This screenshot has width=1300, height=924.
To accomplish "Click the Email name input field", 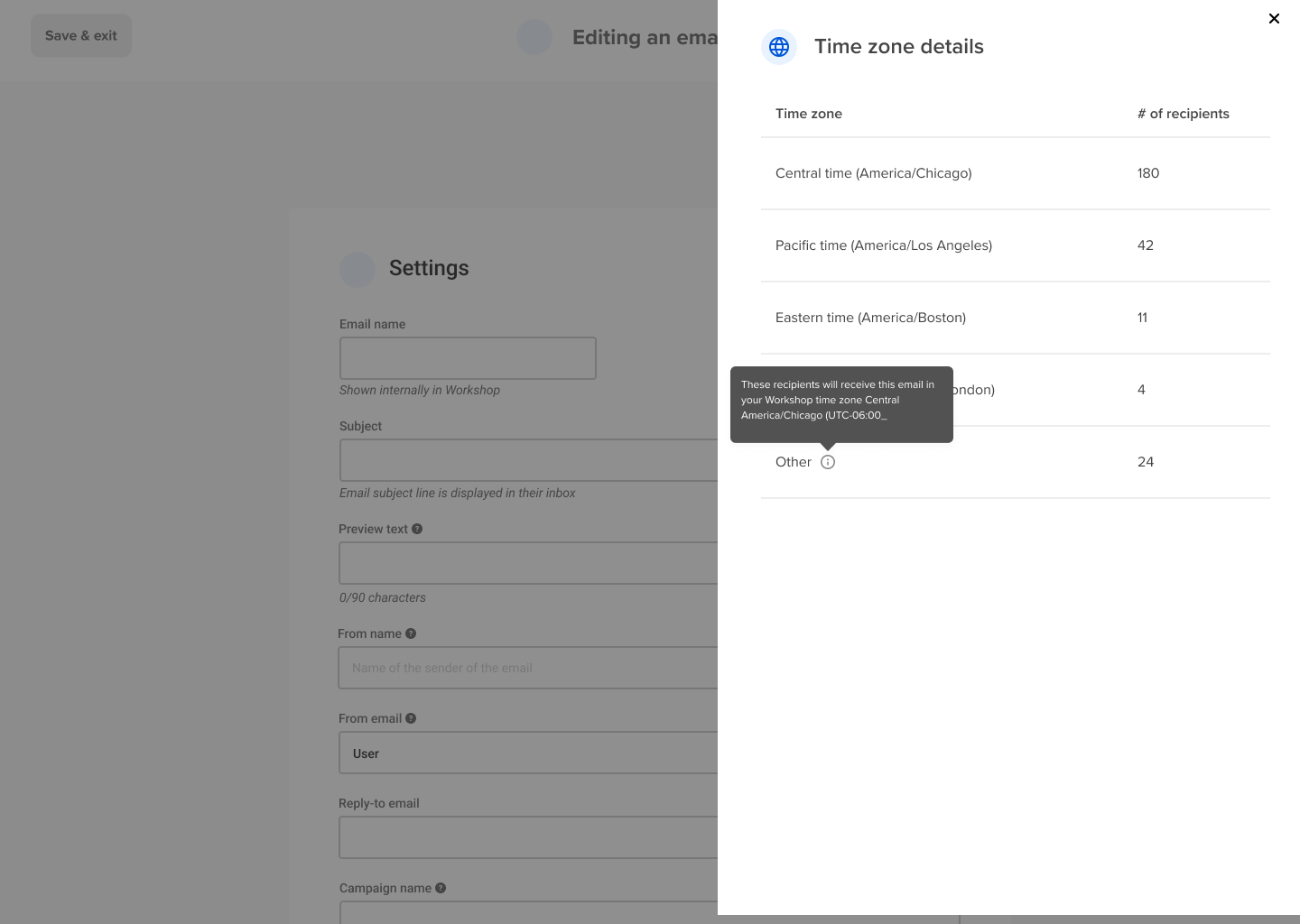I will [x=468, y=358].
